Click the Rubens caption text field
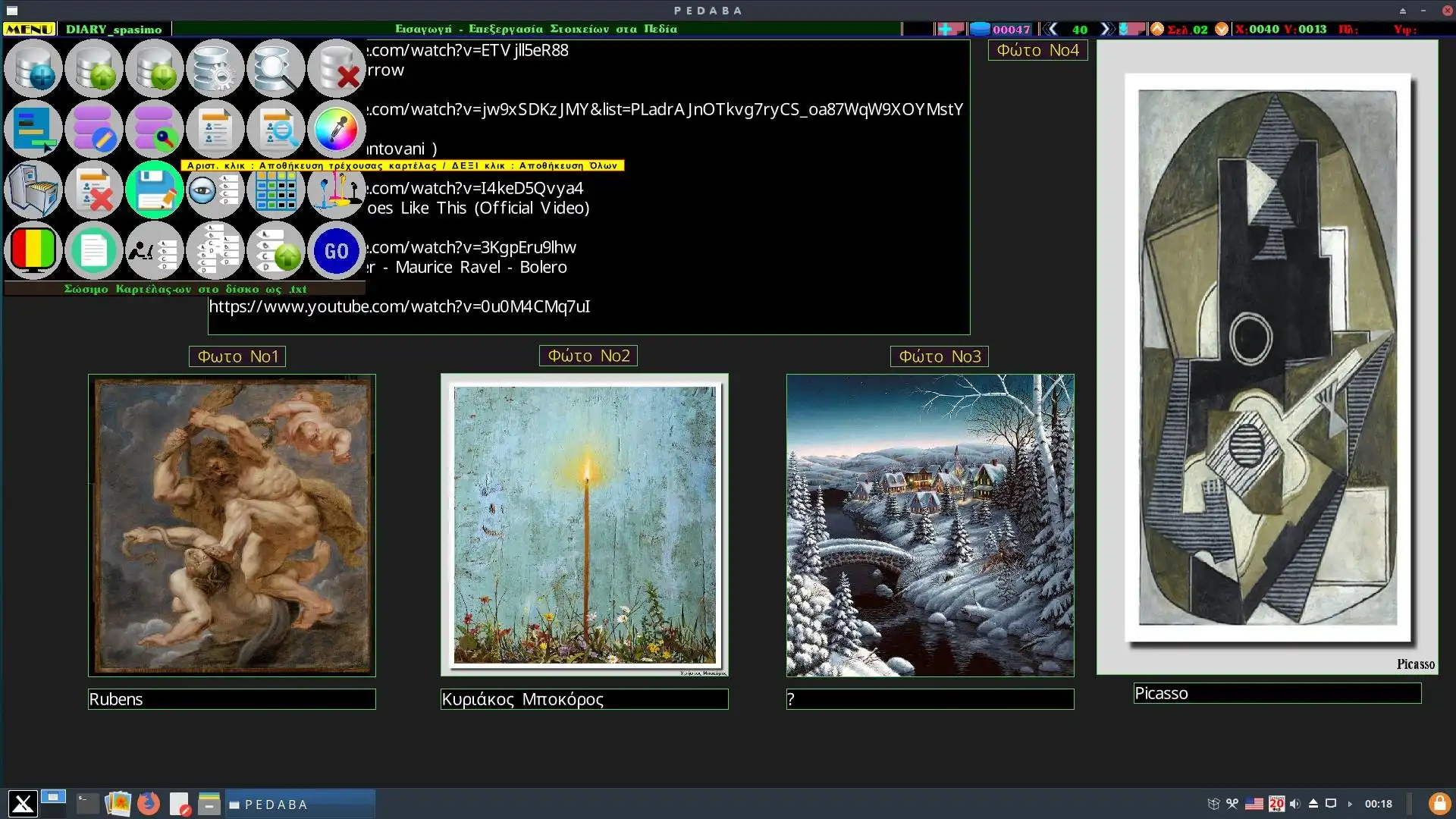 click(231, 699)
